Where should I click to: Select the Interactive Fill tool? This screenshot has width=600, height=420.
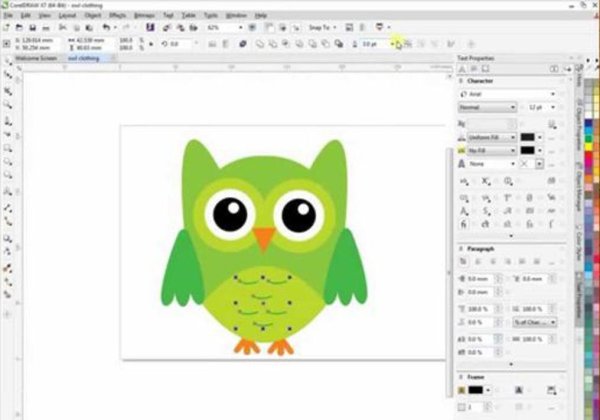(8, 282)
